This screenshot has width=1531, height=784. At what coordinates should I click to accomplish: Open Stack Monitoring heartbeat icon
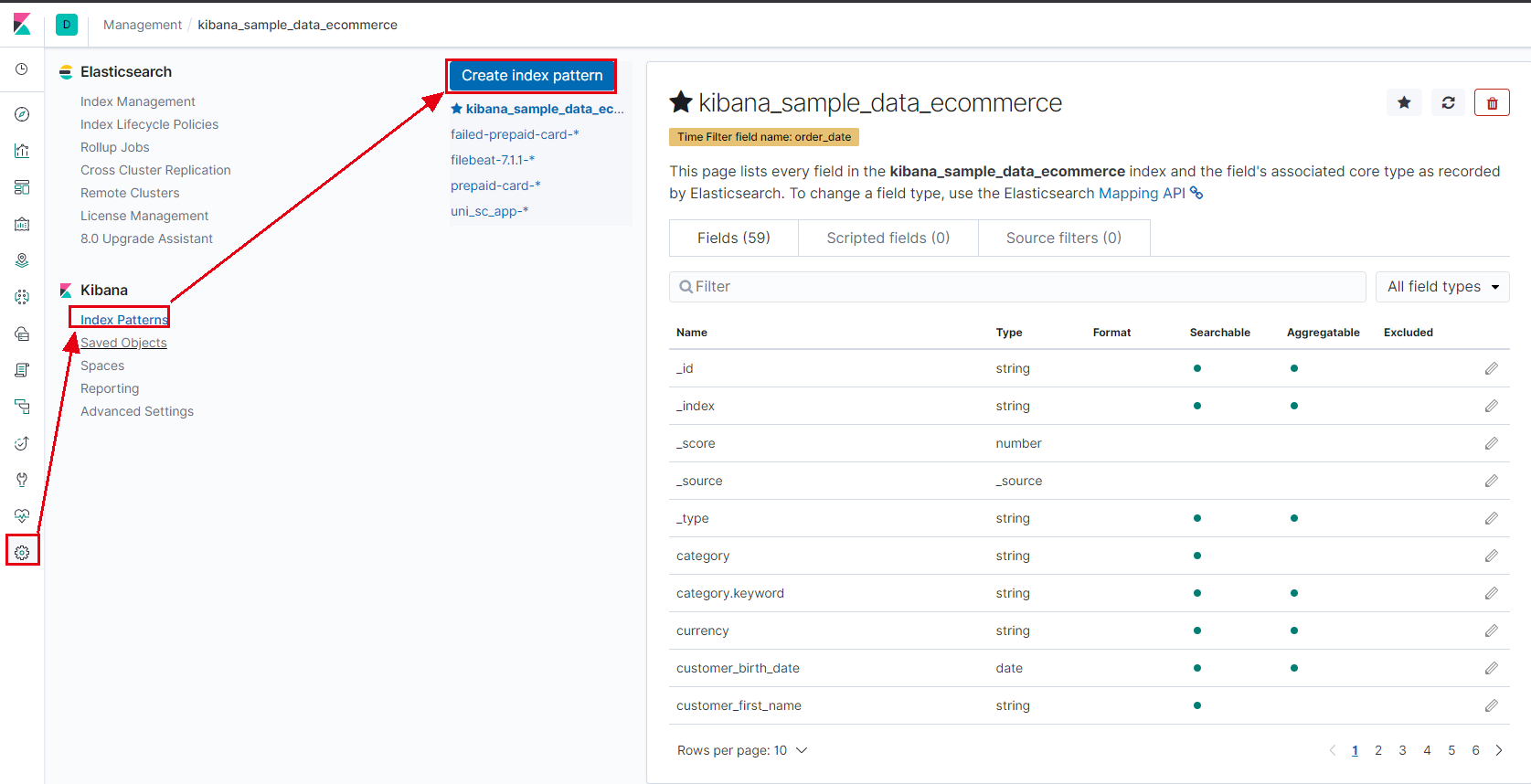22,516
